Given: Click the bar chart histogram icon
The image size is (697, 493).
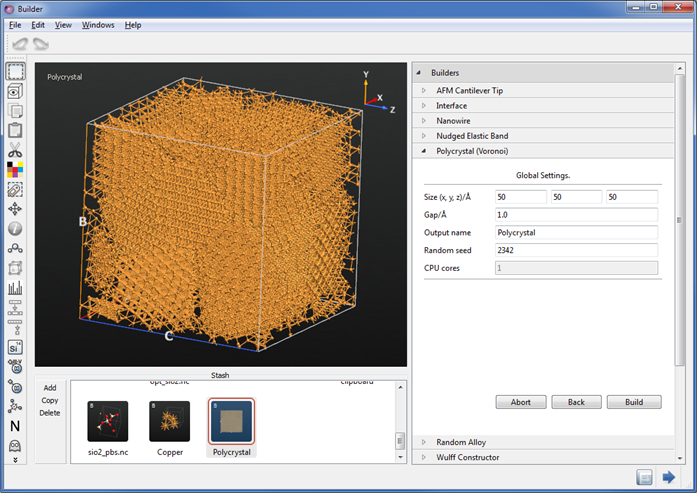Looking at the screenshot, I should [15, 288].
